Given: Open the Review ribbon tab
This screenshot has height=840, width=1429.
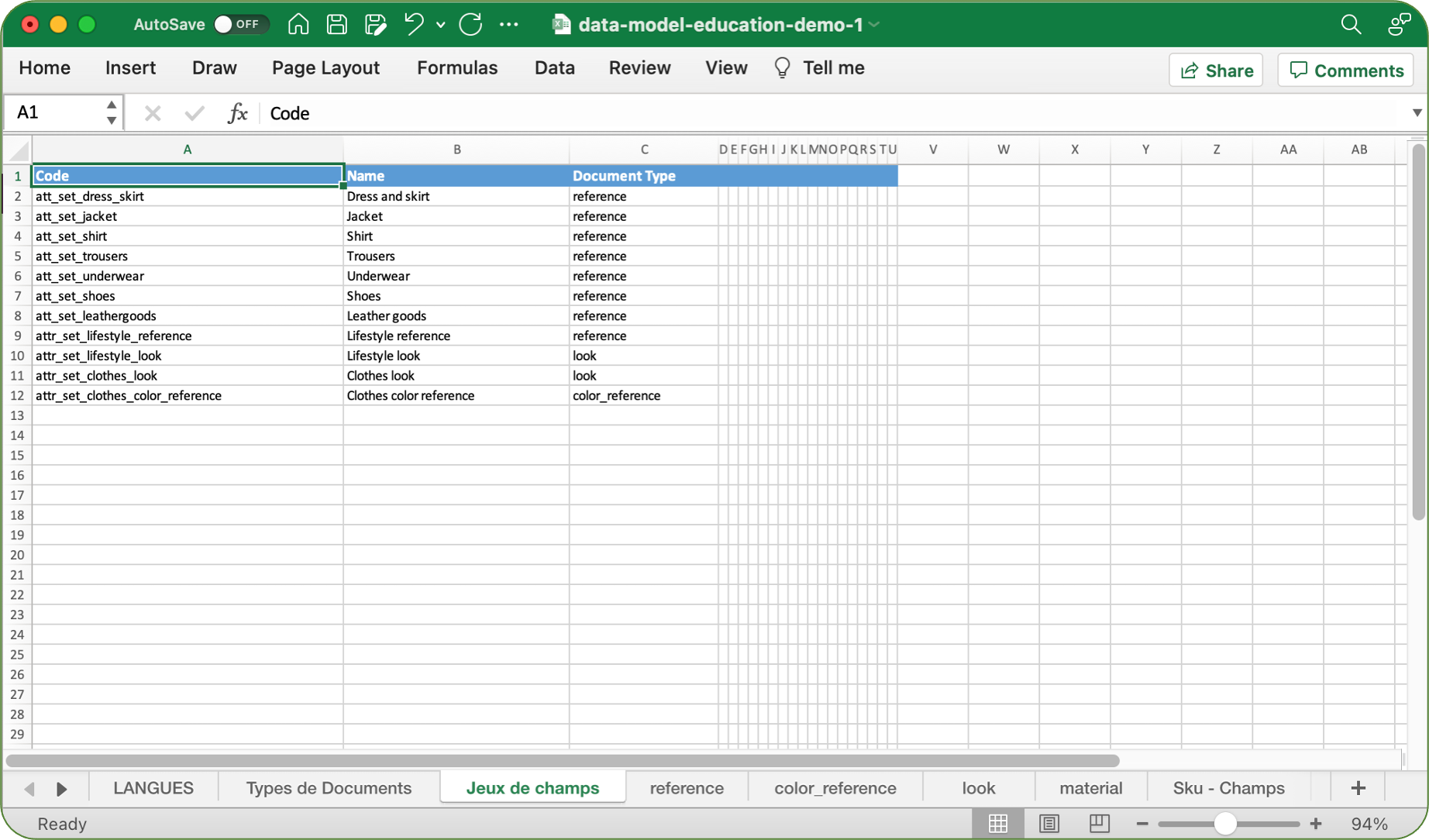Looking at the screenshot, I should point(639,68).
